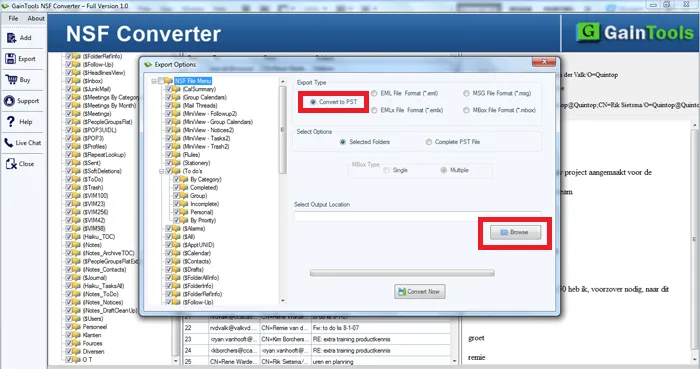Image resolution: width=700 pixels, height=369 pixels.
Task: Click message list scroll down arrow
Action: point(454,361)
